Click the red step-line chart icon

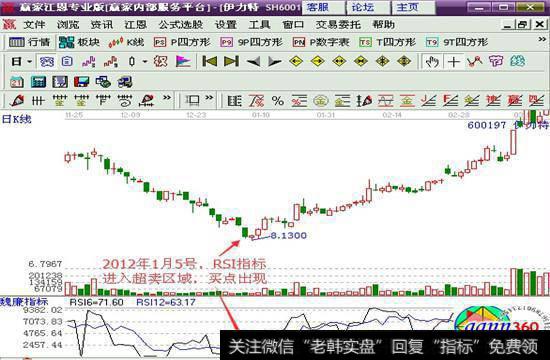tap(110, 62)
